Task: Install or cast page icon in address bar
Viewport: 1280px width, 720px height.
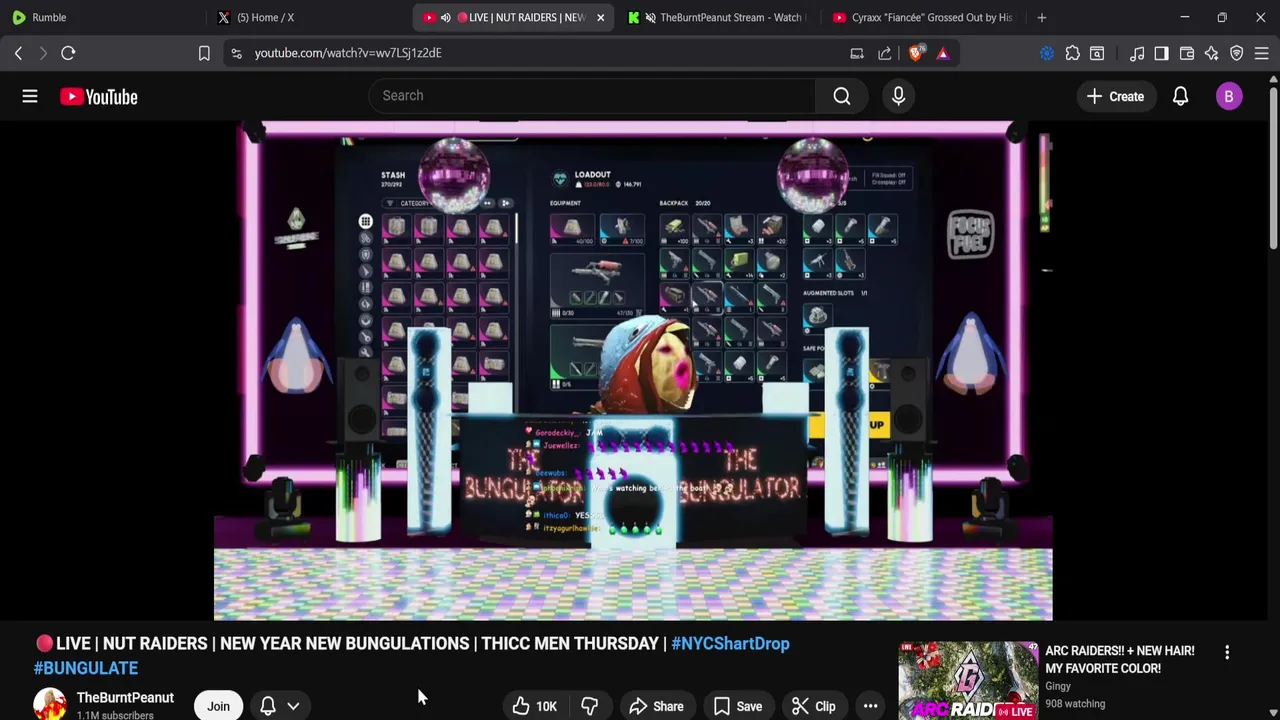Action: 857,53
